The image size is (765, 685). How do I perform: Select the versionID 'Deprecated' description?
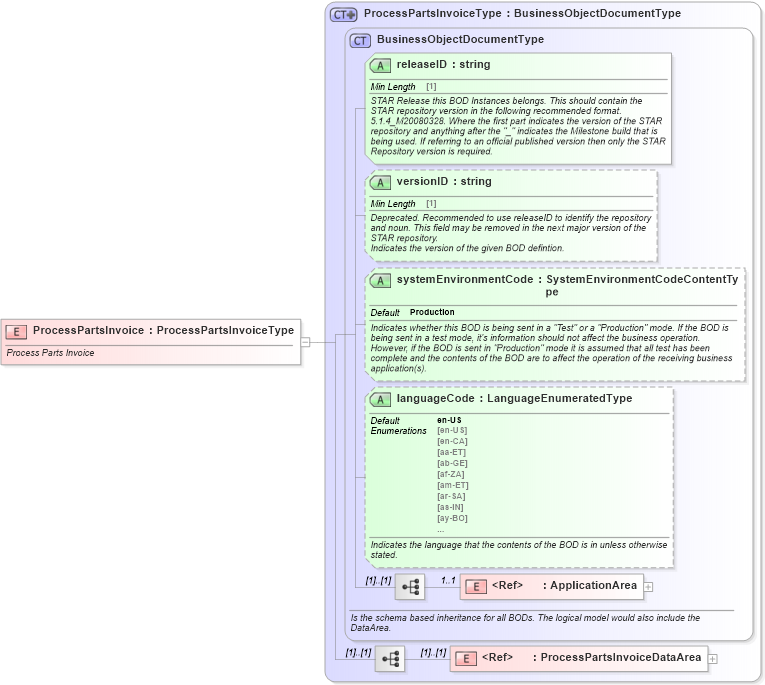pyautogui.click(x=511, y=233)
